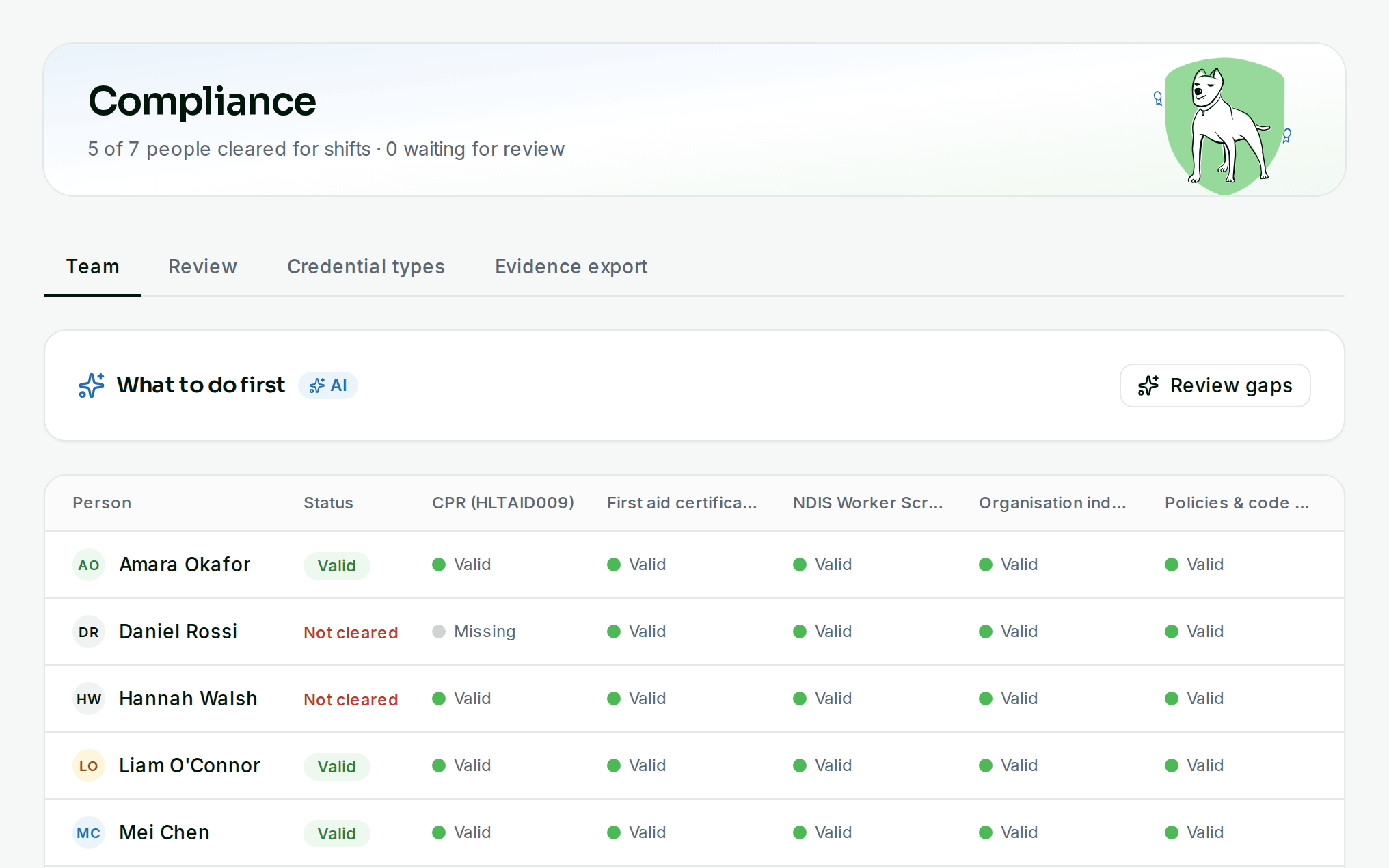
Task: Click the Policies & code ... column header
Action: click(x=1237, y=503)
